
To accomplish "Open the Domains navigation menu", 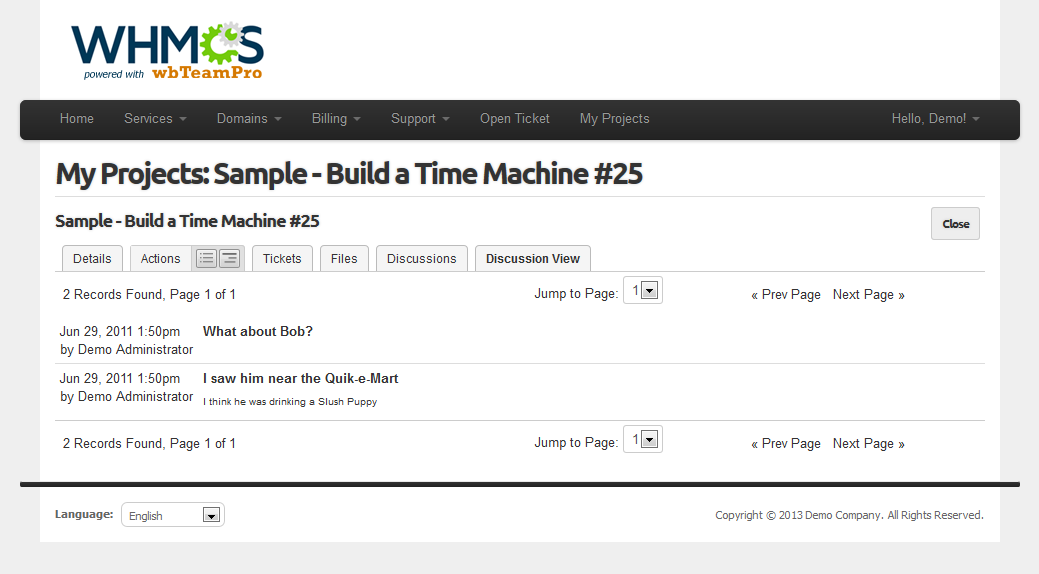I will coord(249,119).
